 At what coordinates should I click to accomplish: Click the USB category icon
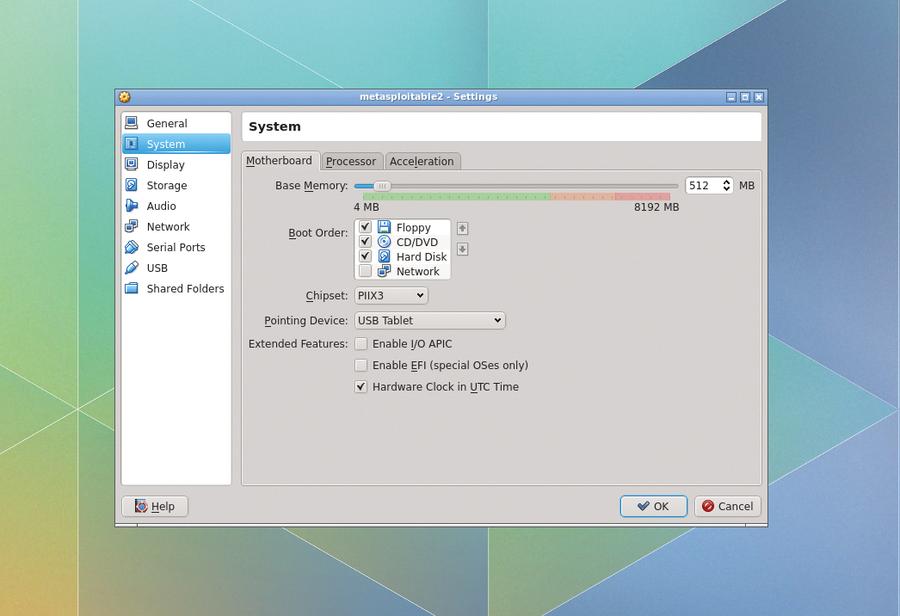(x=131, y=268)
